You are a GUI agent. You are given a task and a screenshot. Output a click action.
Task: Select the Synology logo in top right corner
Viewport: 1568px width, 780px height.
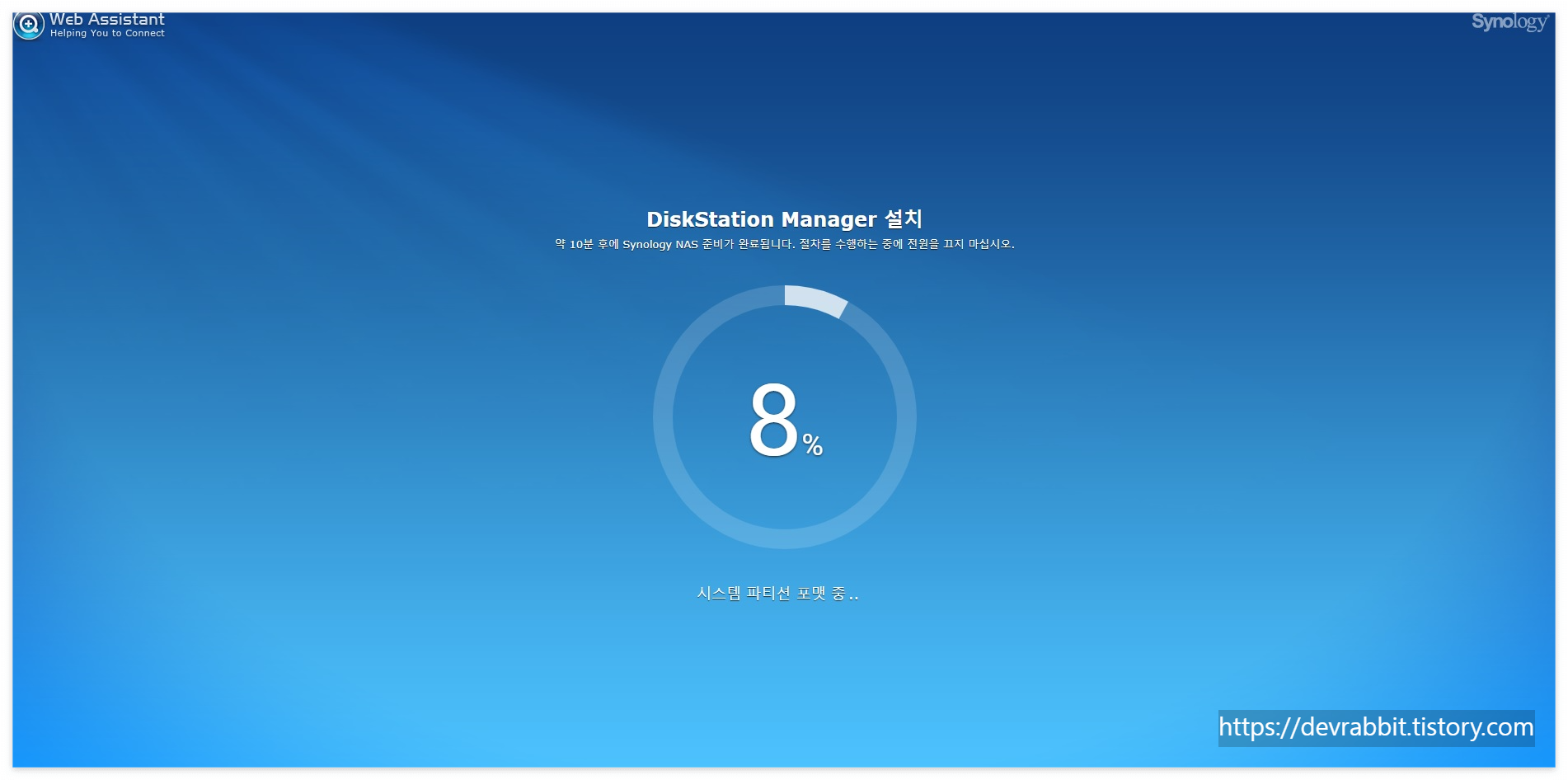(1512, 22)
